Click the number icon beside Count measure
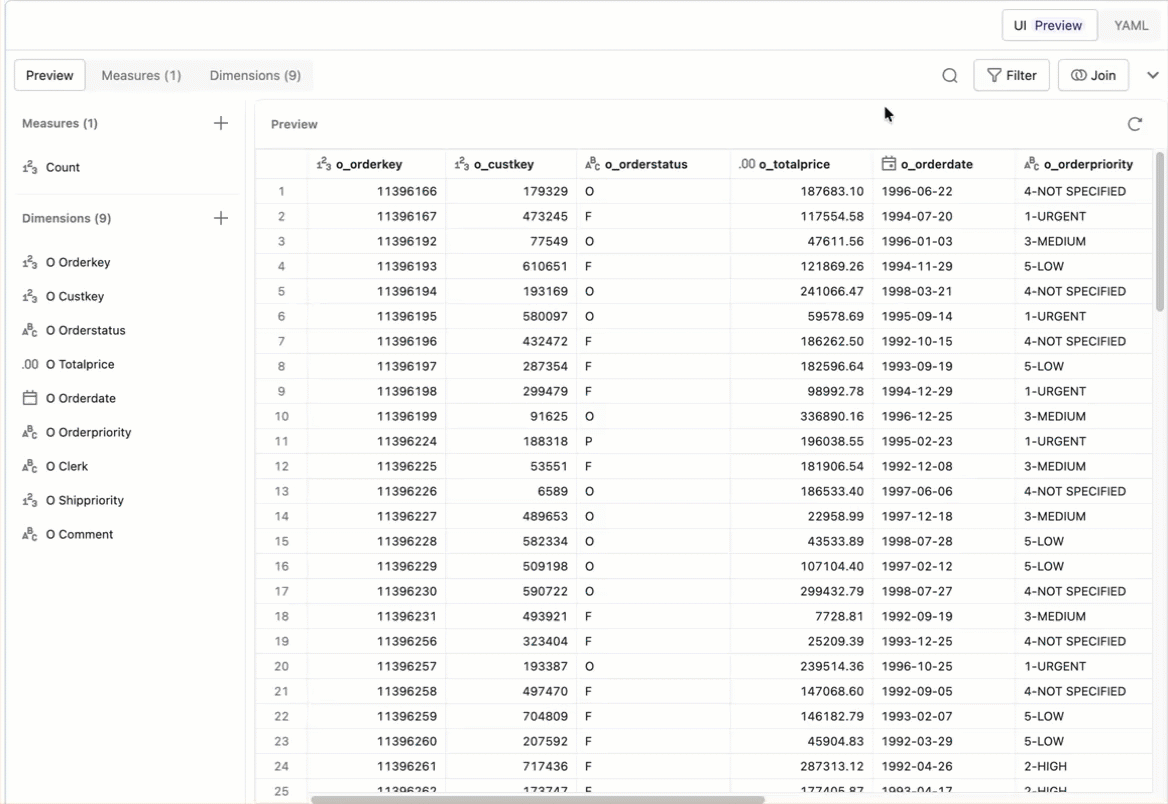 coord(30,167)
